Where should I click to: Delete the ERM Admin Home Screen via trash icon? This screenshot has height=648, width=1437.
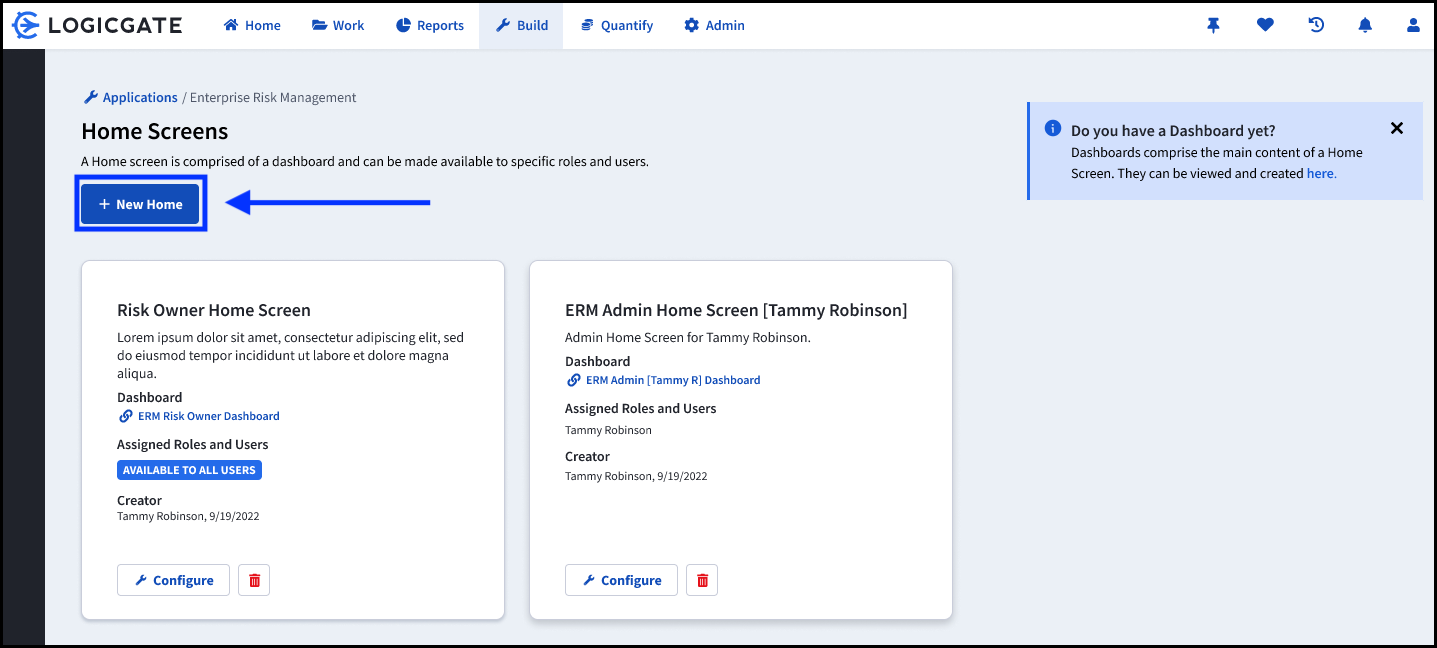point(701,579)
